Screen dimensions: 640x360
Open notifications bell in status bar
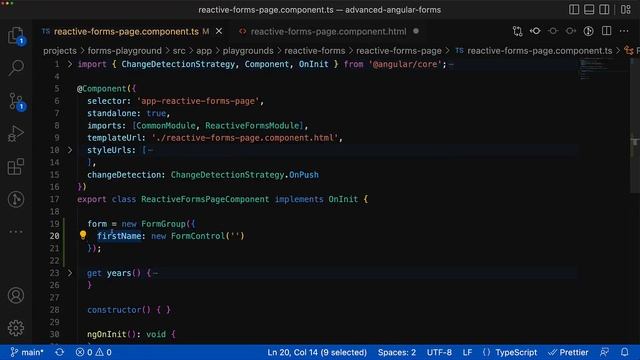(x=624, y=352)
